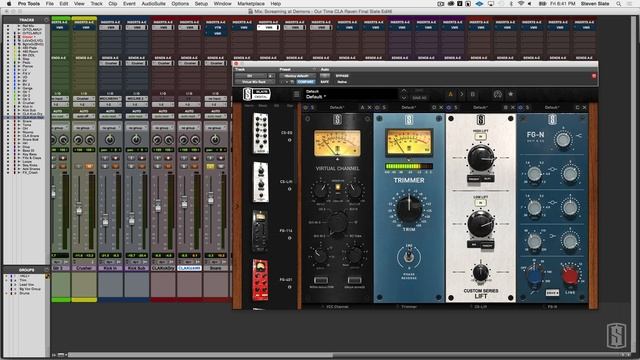Select the CLAKickW track name in mixer
This screenshot has width=640, height=360.
coord(189,268)
